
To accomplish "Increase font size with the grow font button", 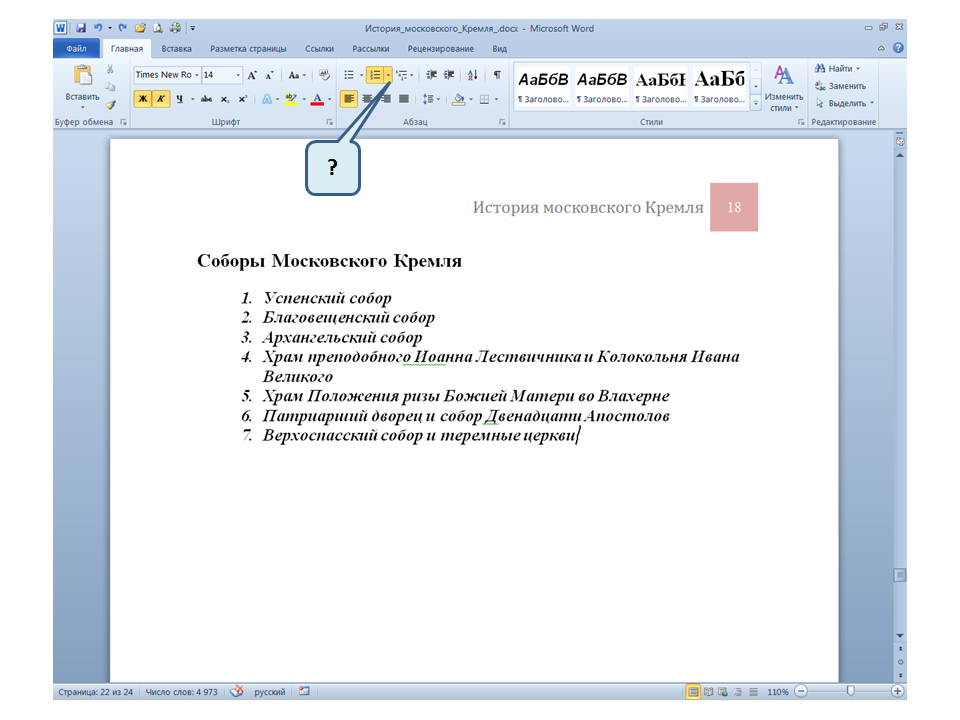I will coord(252,75).
